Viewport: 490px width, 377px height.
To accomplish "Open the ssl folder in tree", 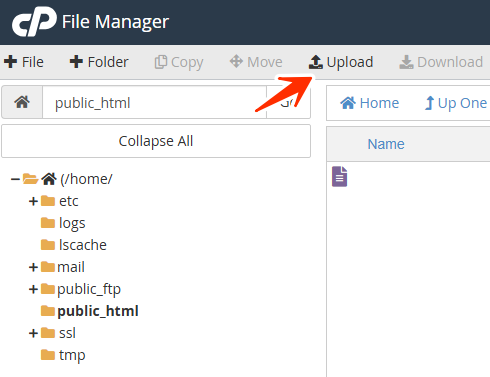I will 67,333.
